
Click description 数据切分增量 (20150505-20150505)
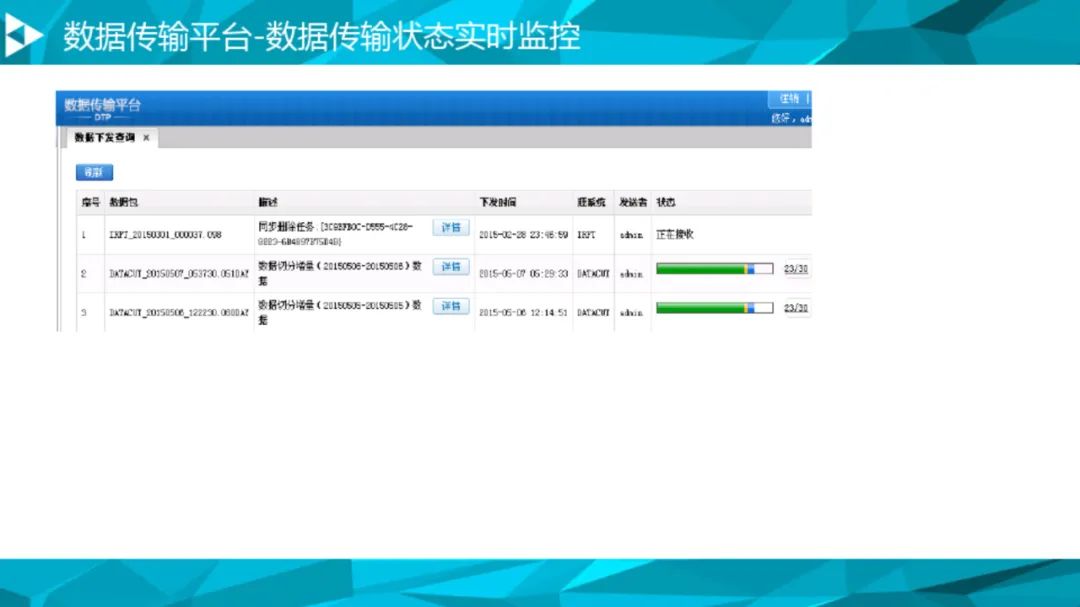click(x=340, y=312)
